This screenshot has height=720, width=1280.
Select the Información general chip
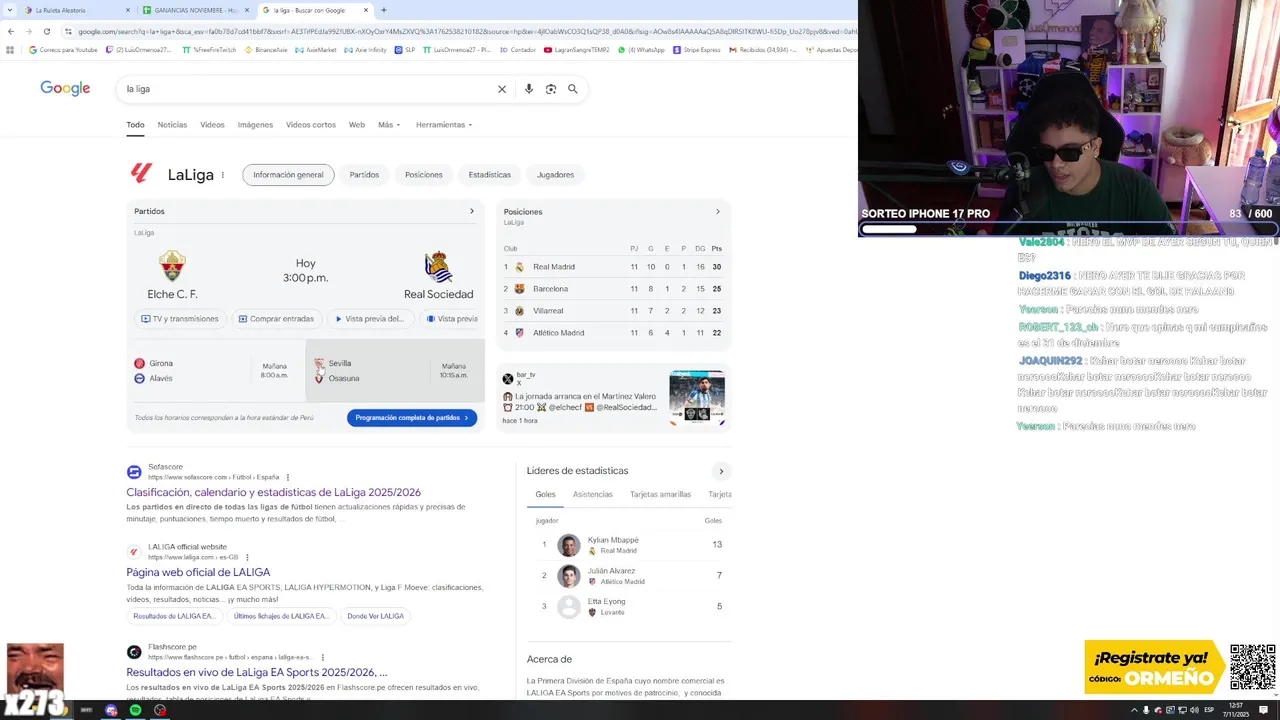(288, 175)
